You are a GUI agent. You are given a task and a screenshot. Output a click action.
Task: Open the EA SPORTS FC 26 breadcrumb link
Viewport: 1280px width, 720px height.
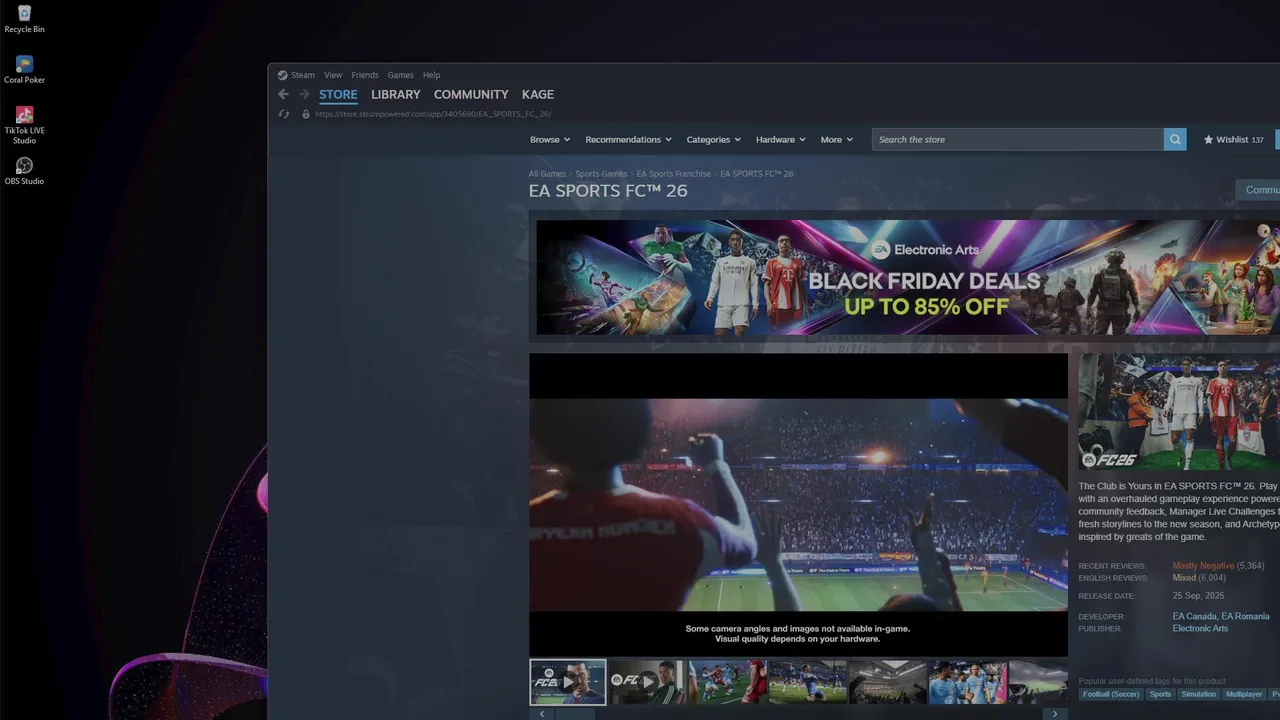757,174
